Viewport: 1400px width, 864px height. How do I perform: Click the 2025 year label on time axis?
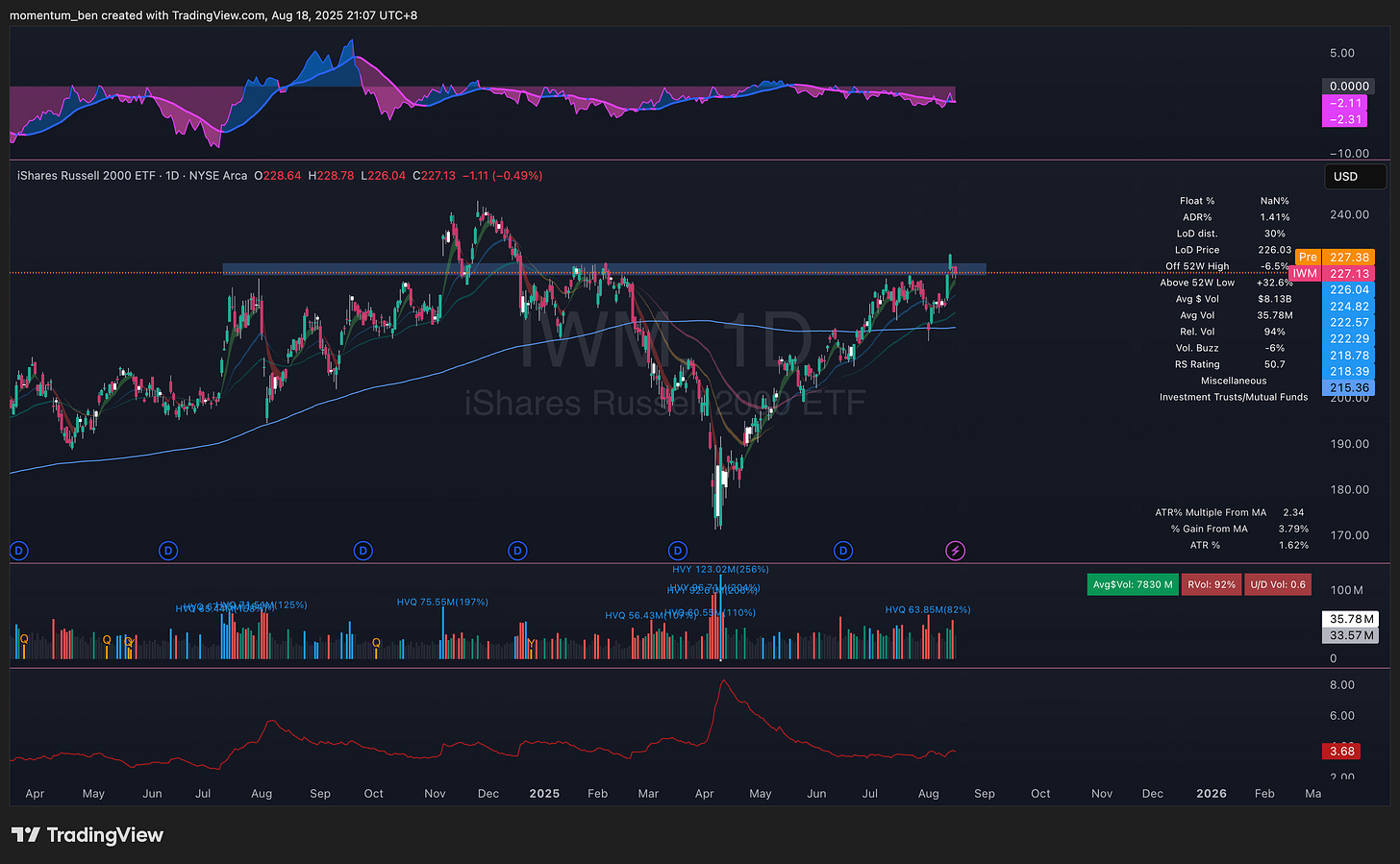point(544,794)
